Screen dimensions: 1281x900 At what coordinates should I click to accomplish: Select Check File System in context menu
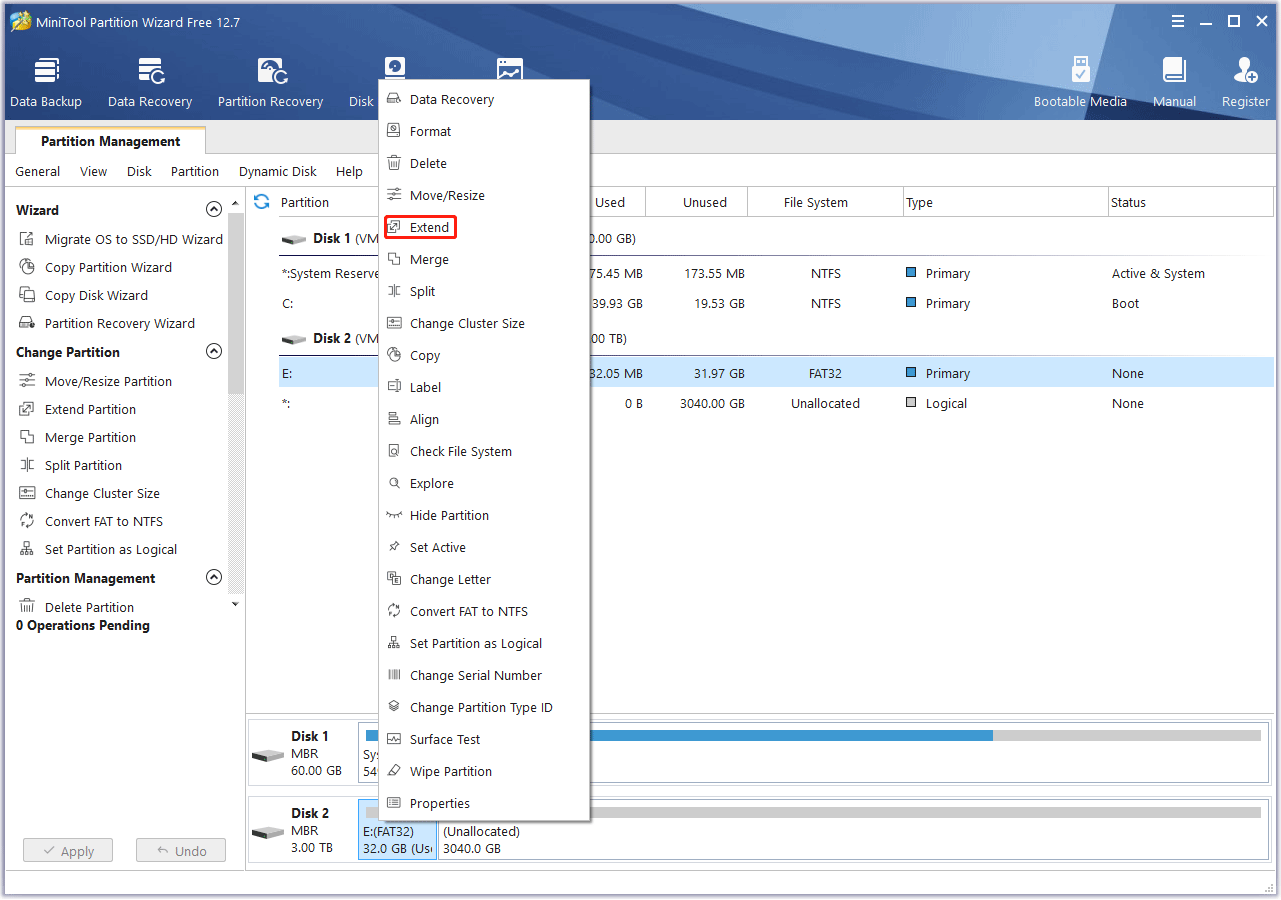(484, 451)
